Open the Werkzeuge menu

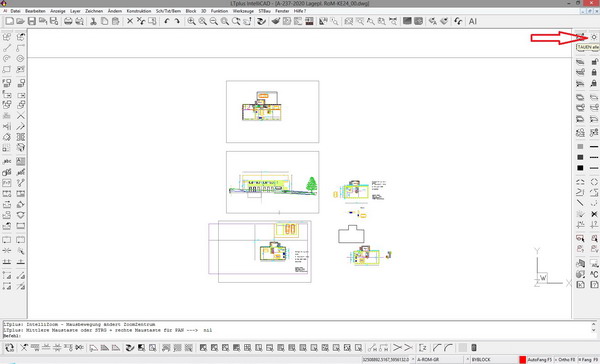243,11
